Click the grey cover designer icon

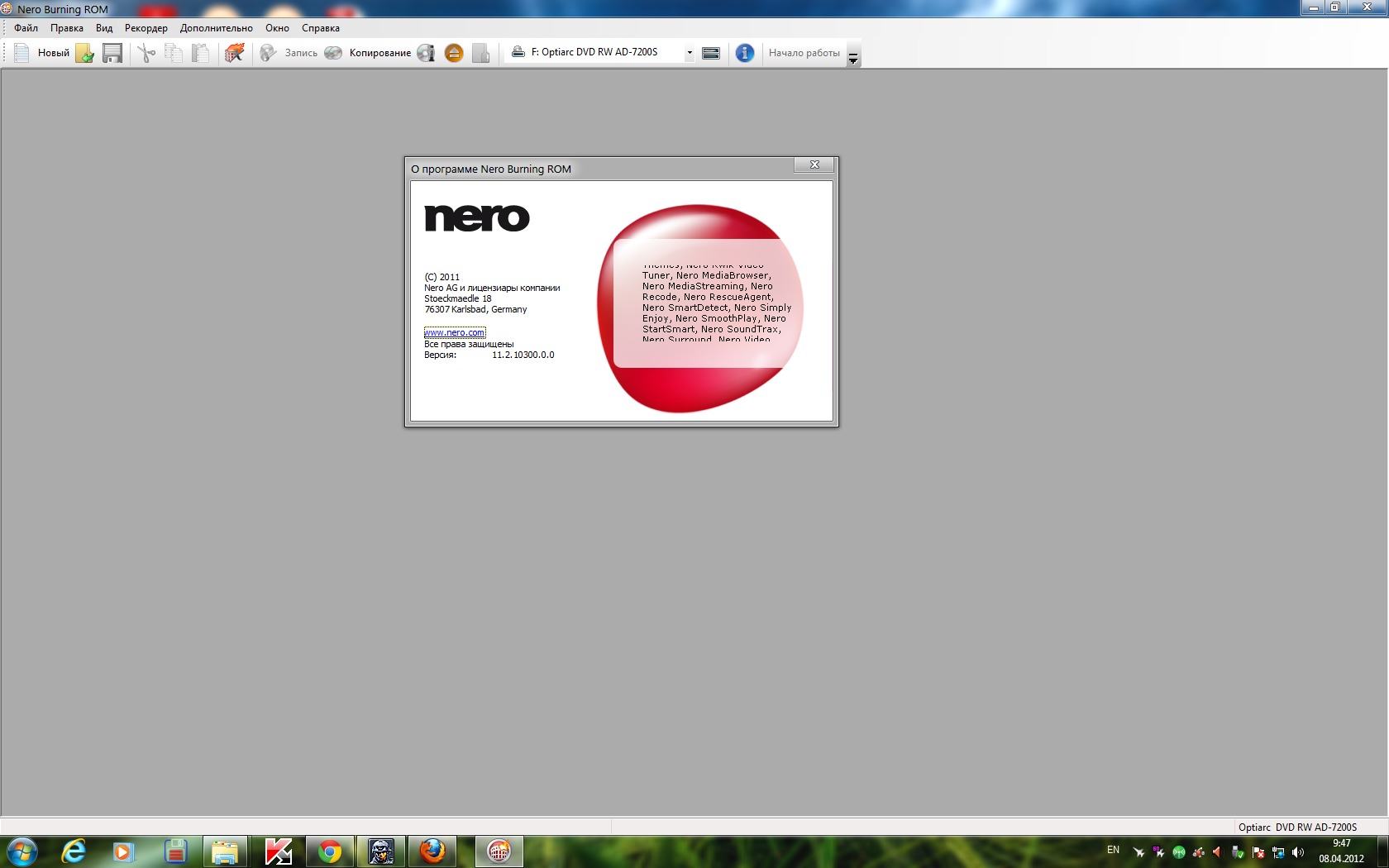[x=481, y=53]
